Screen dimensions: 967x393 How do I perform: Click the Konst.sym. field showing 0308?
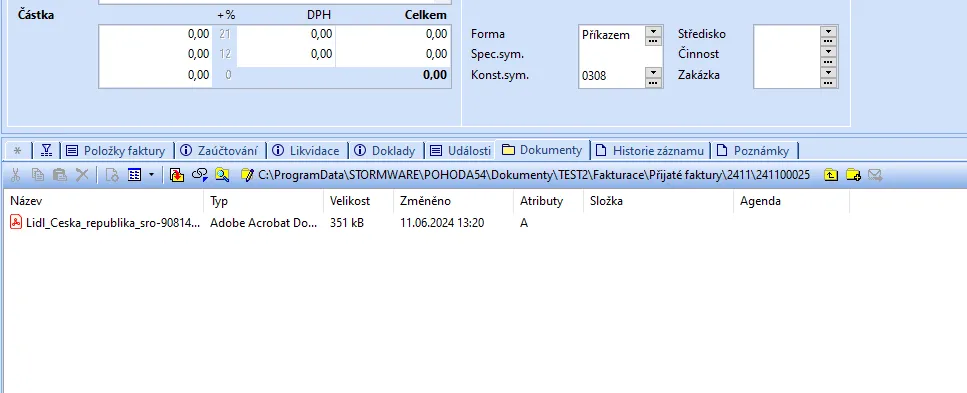pyautogui.click(x=612, y=76)
